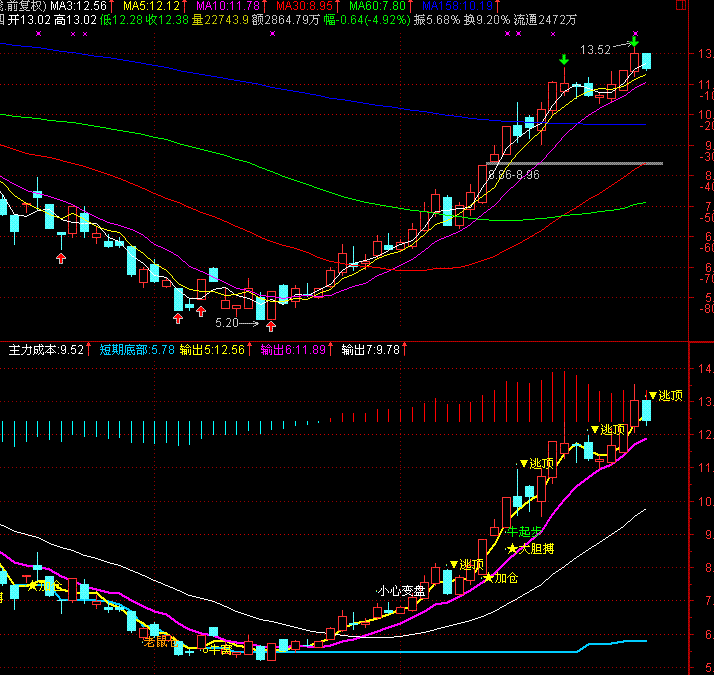
Task: Select the 输出5:12.56 output label
Action: tap(213, 350)
